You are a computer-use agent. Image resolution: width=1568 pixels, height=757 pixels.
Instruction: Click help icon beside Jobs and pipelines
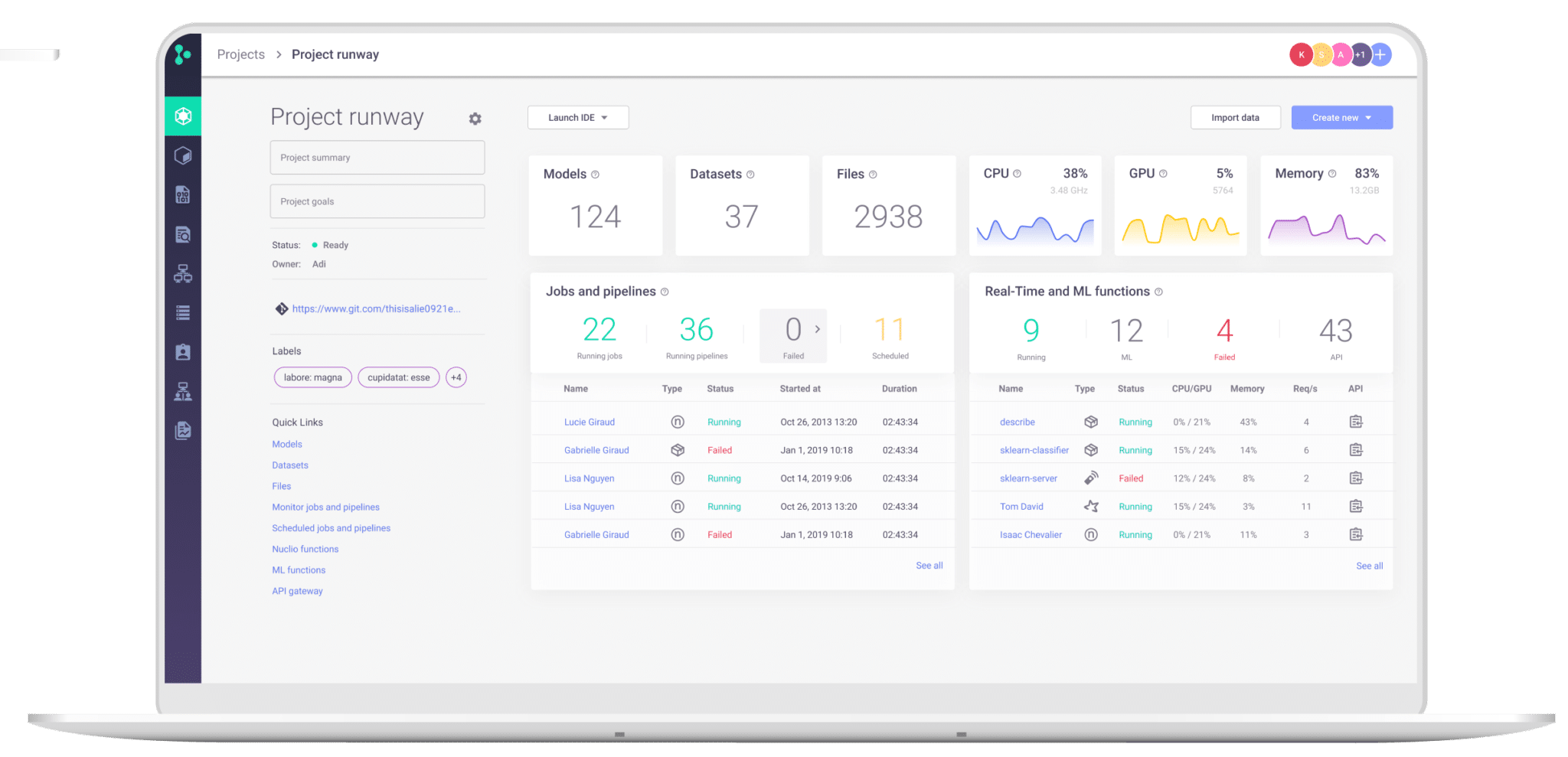(x=665, y=292)
